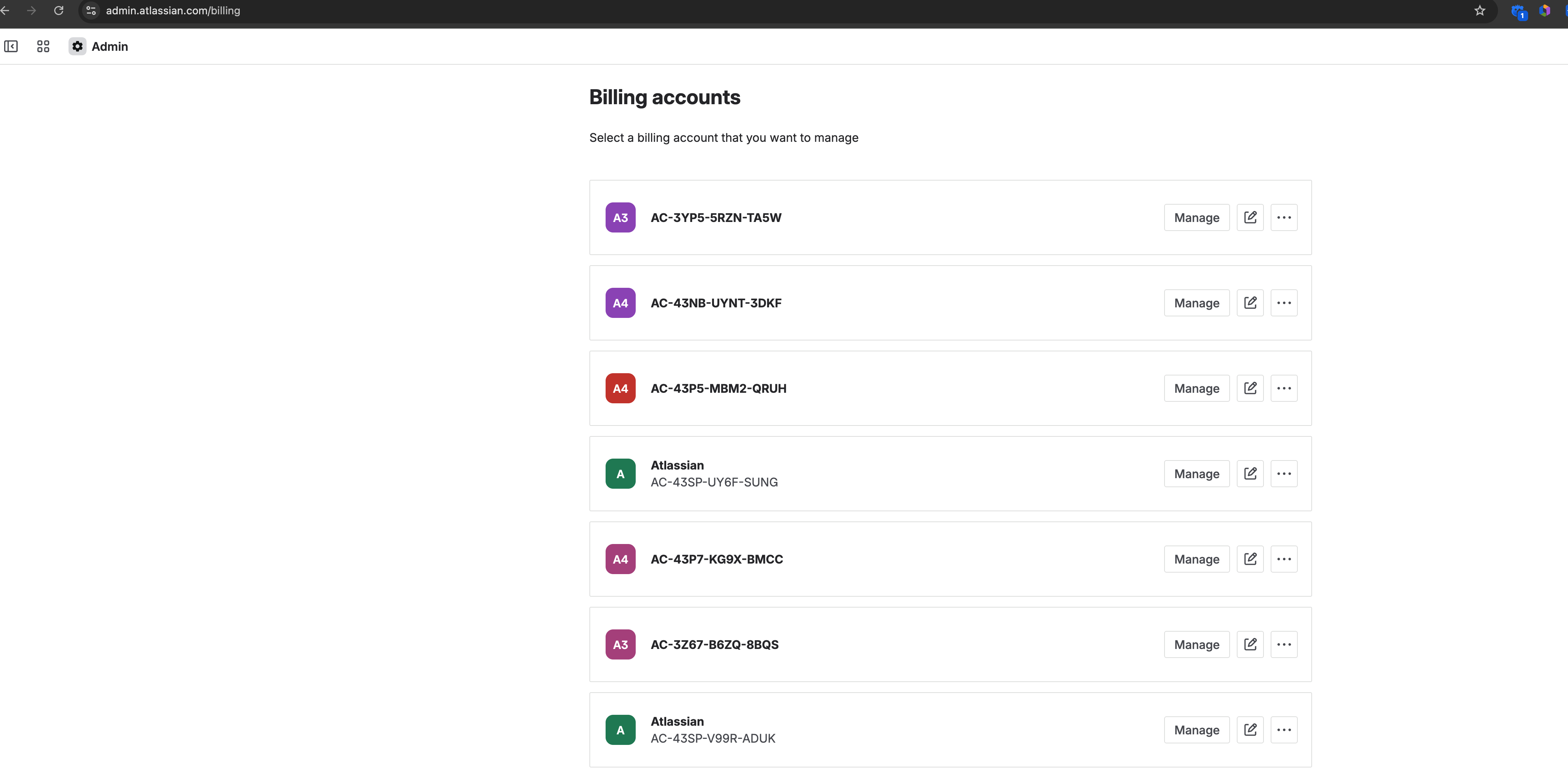Manage Atlassian account AC-43SP-V99R-ADUK

(x=1197, y=730)
